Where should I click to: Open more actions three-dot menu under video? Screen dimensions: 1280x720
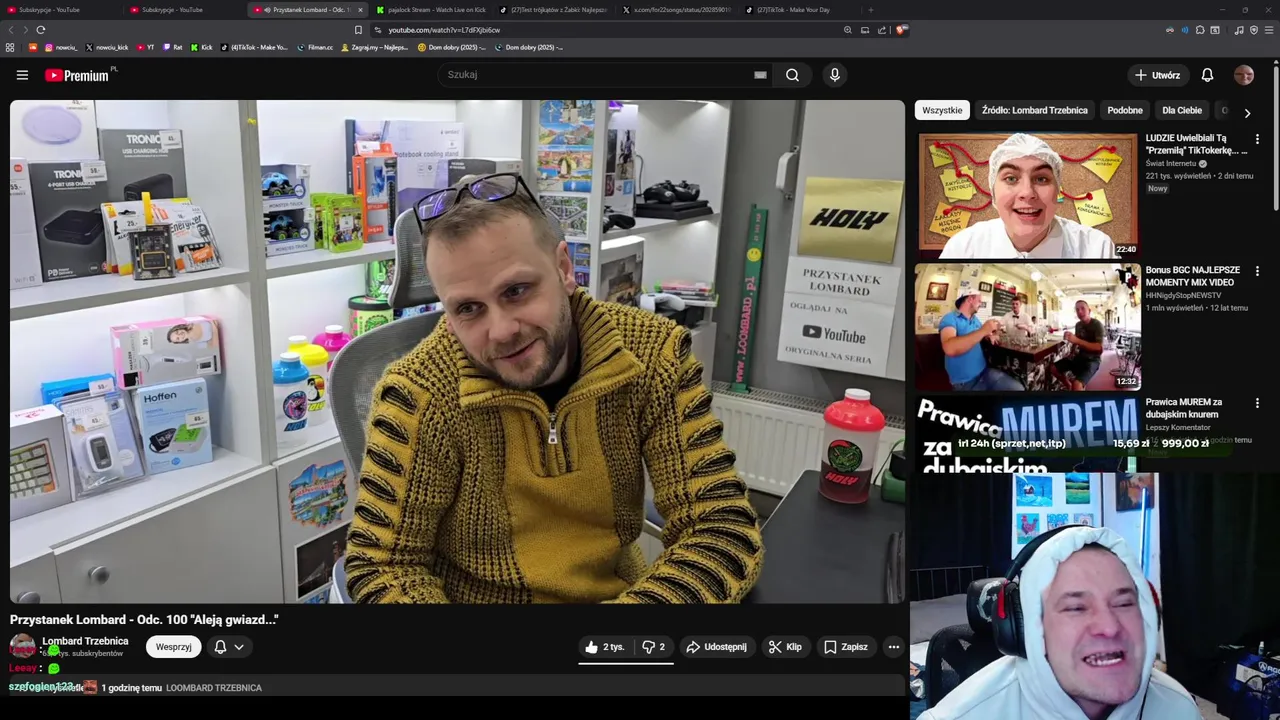[894, 647]
